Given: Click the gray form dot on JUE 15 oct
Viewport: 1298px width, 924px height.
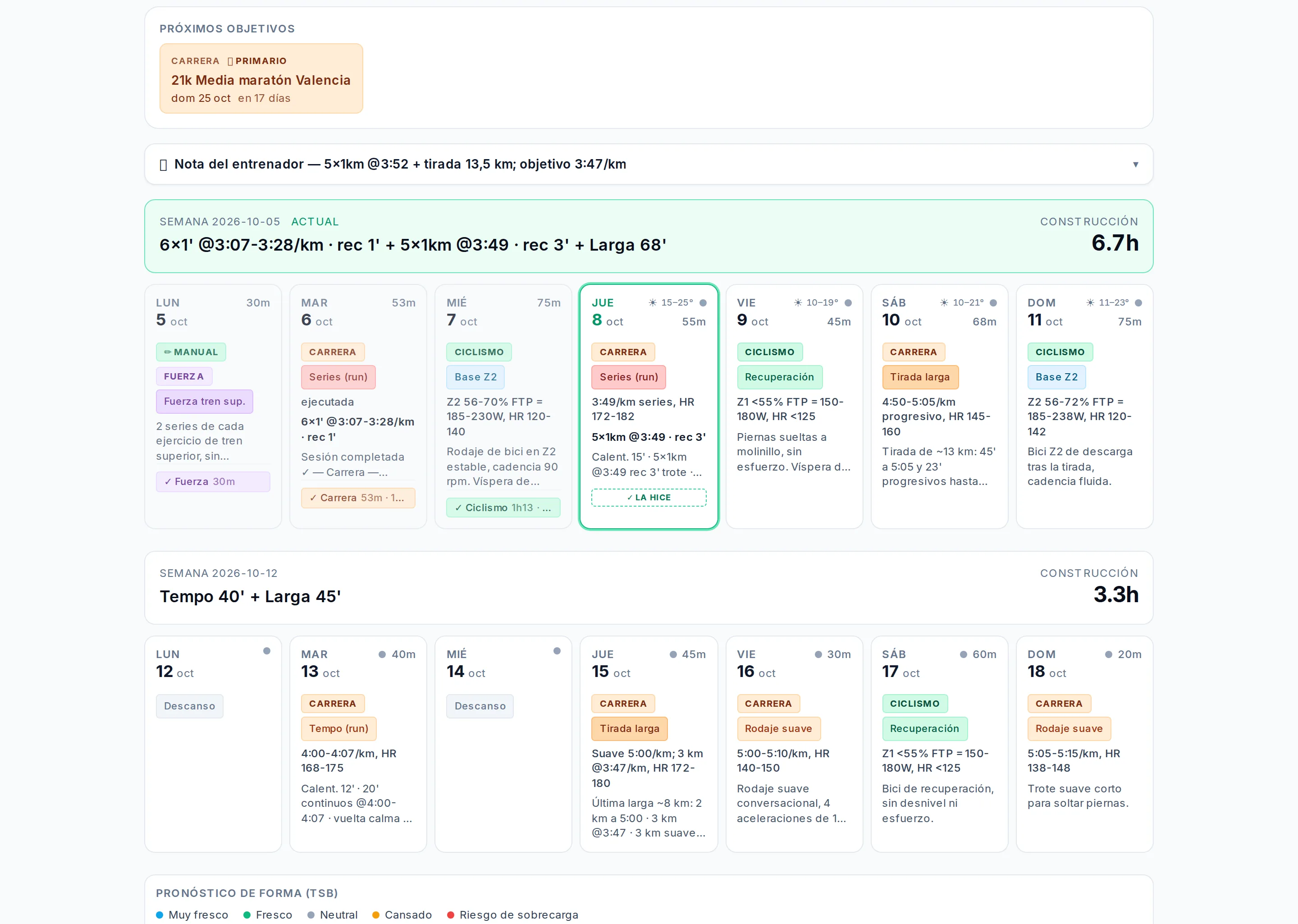Looking at the screenshot, I should click(x=673, y=654).
